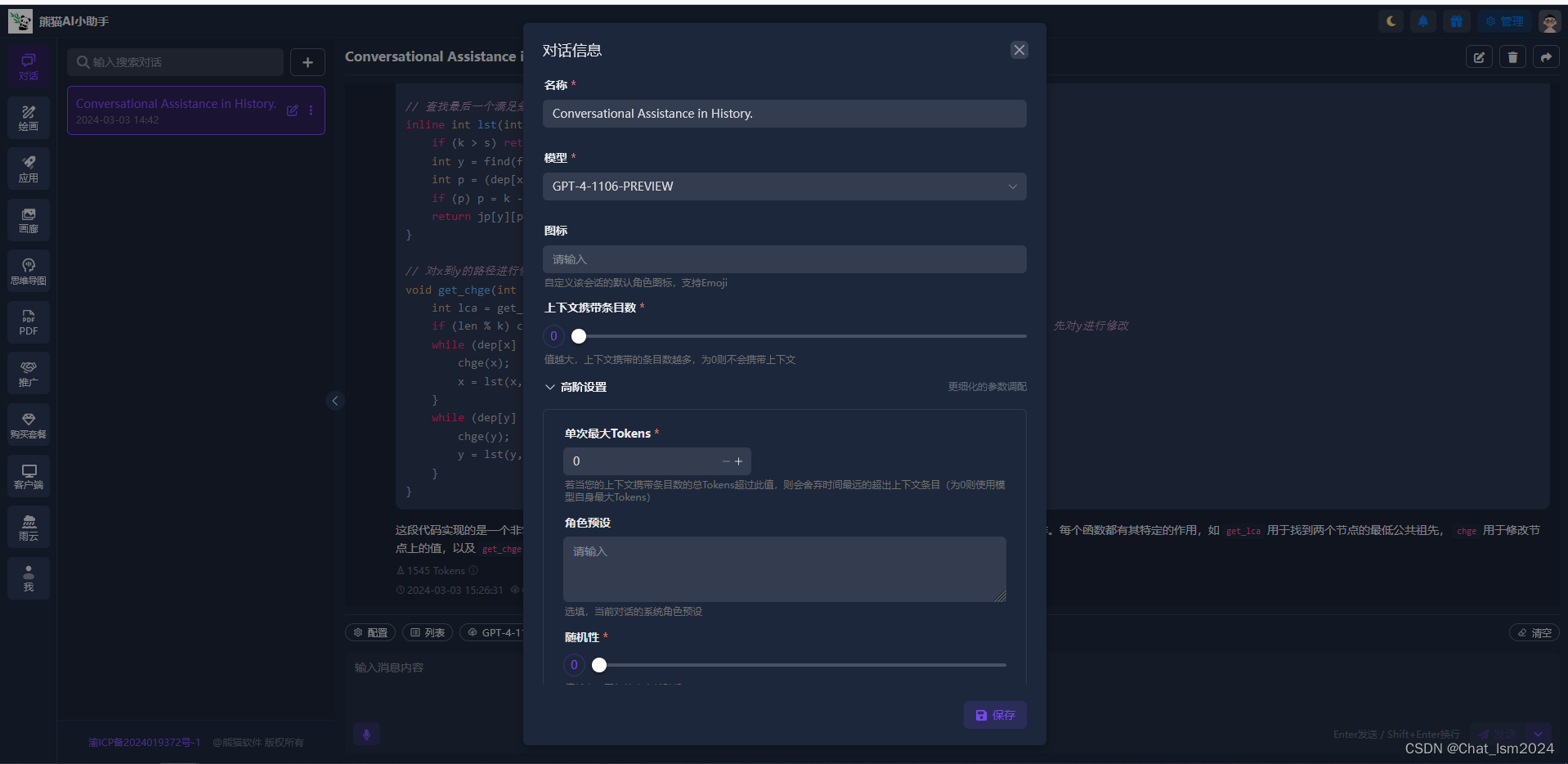Click the 保存 save button
The image size is (1568, 764).
pos(995,715)
